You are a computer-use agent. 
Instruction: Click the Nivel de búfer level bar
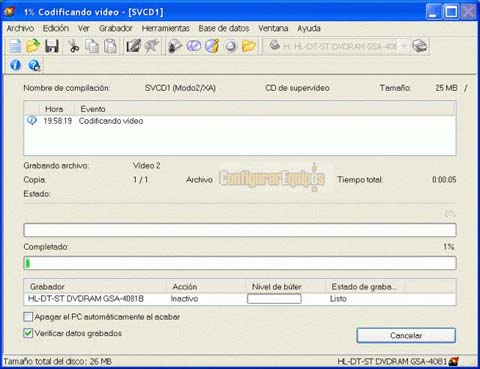click(x=274, y=298)
